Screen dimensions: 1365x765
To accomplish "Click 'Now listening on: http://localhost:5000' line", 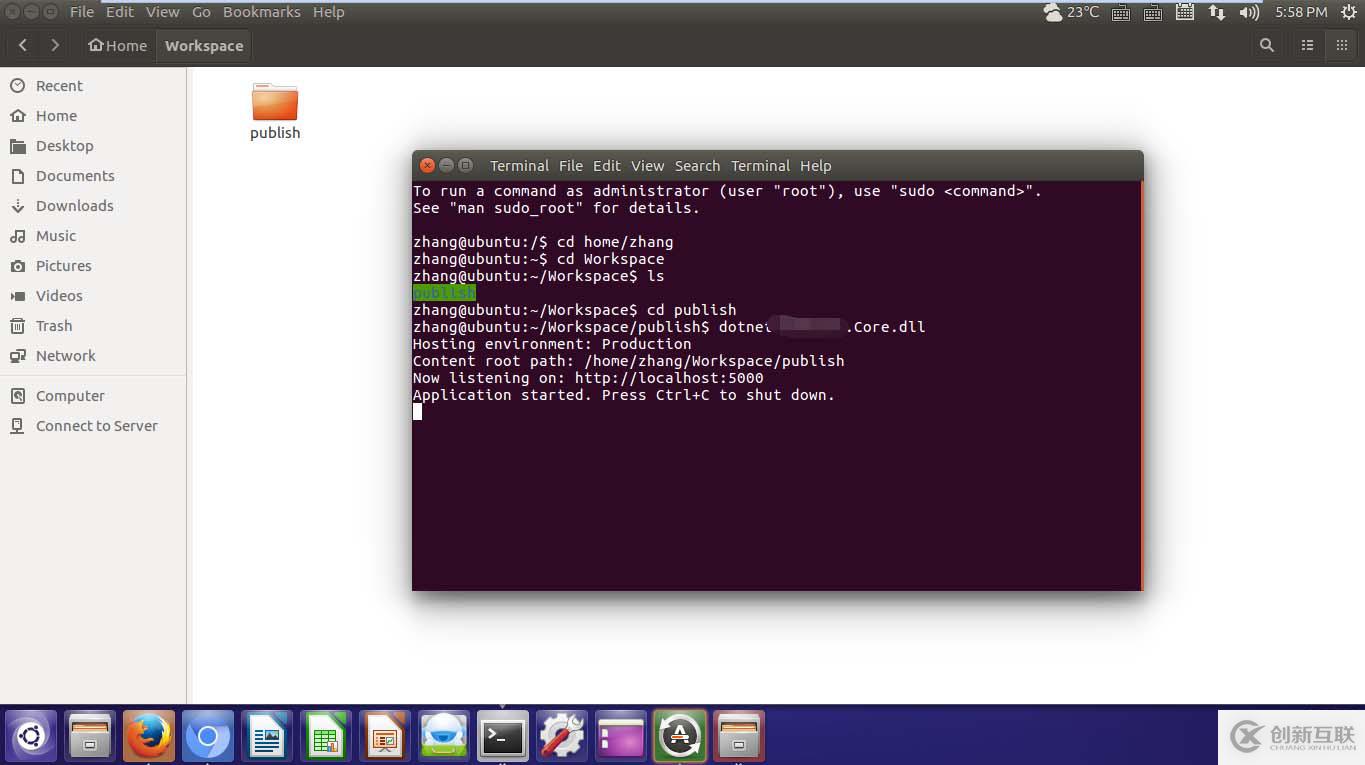I will coord(588,378).
